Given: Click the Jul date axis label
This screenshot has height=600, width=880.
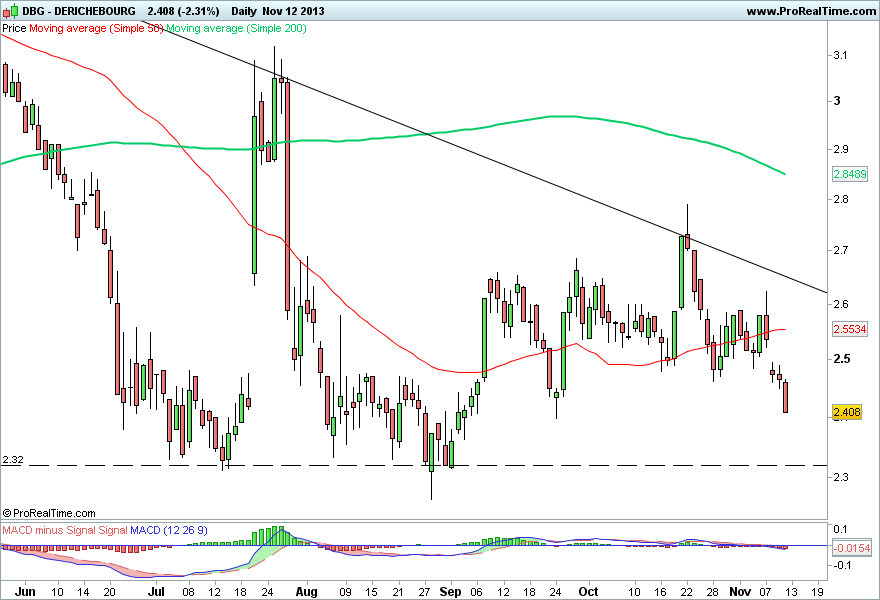Looking at the screenshot, I should click(x=157, y=592).
